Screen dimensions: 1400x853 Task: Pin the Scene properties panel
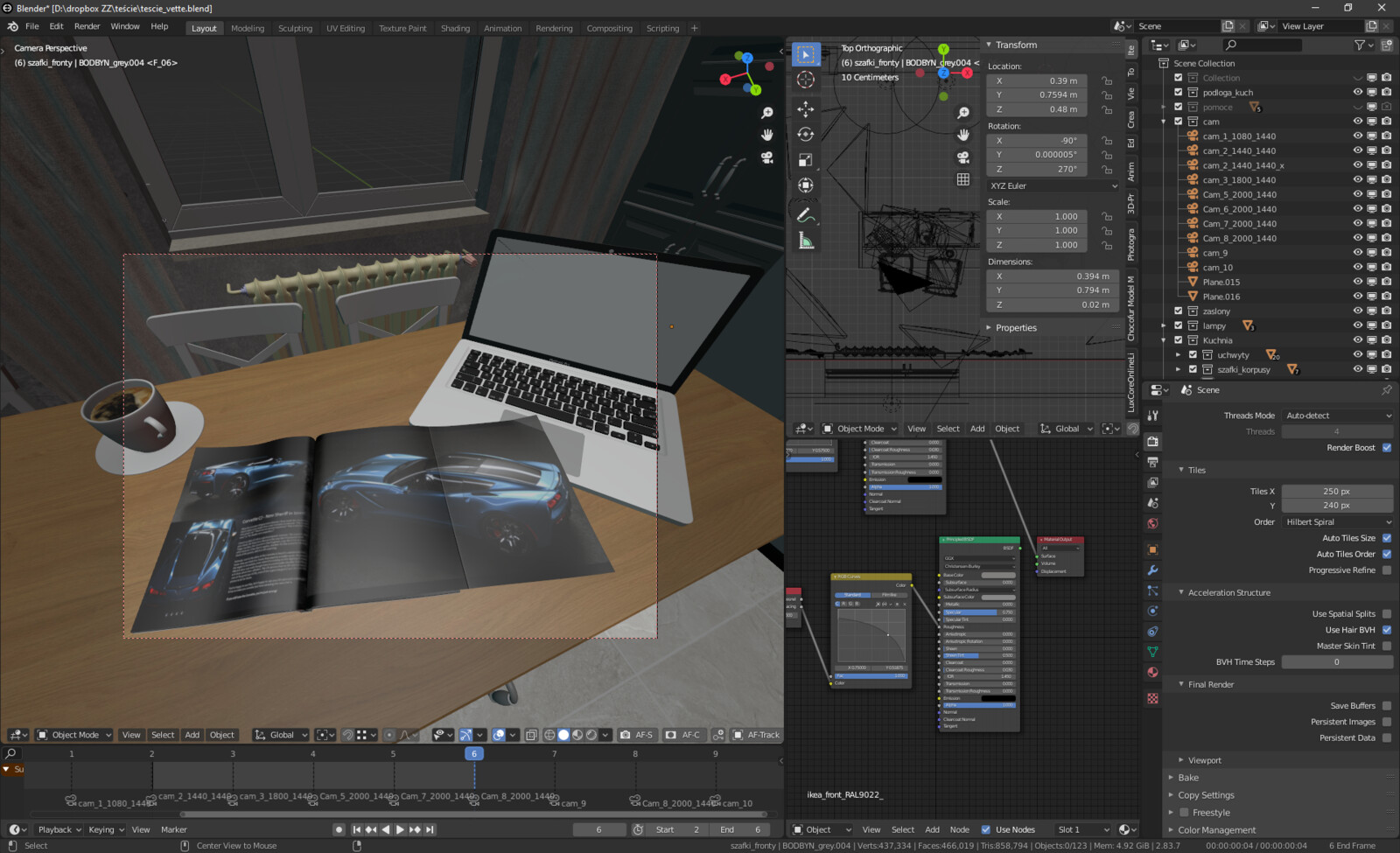point(1386,390)
